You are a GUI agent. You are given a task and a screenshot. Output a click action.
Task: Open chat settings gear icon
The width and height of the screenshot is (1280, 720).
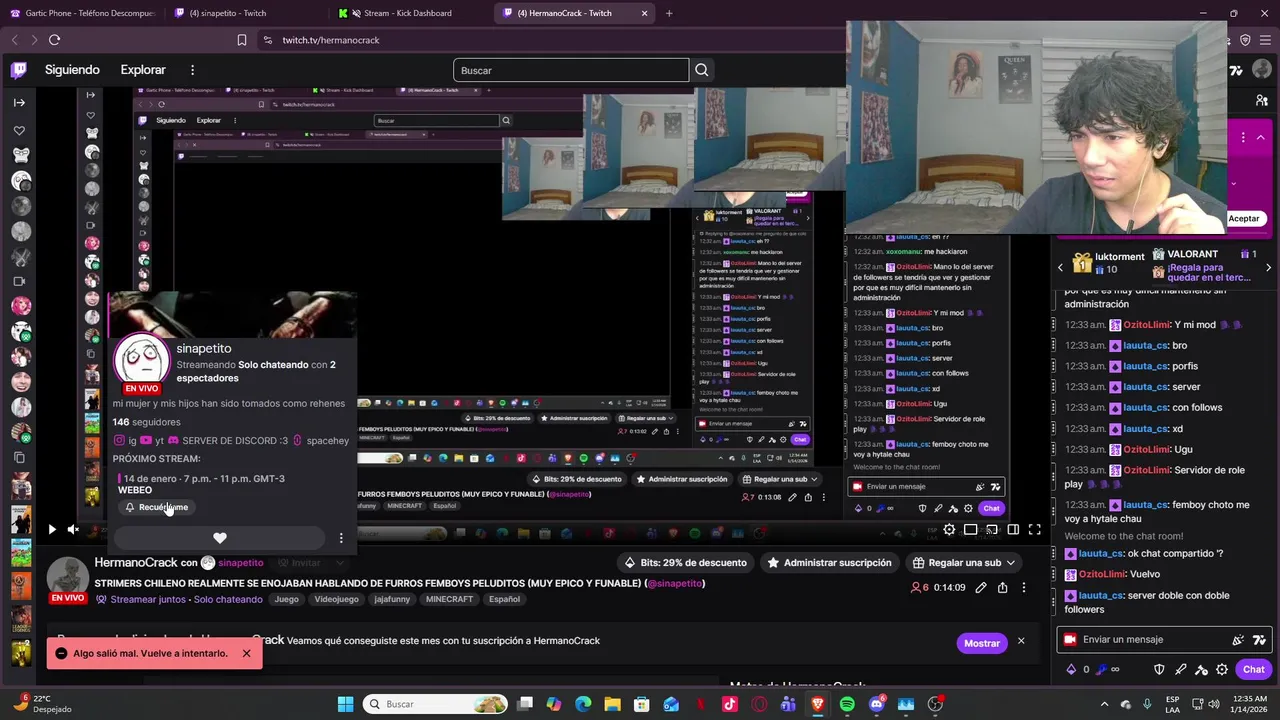pos(1222,669)
